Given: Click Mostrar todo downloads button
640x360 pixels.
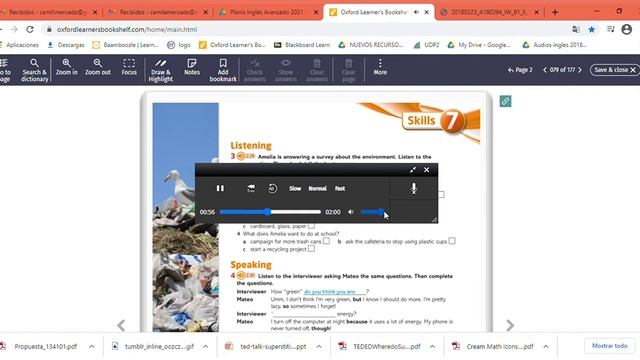Looking at the screenshot, I should pyautogui.click(x=609, y=346).
